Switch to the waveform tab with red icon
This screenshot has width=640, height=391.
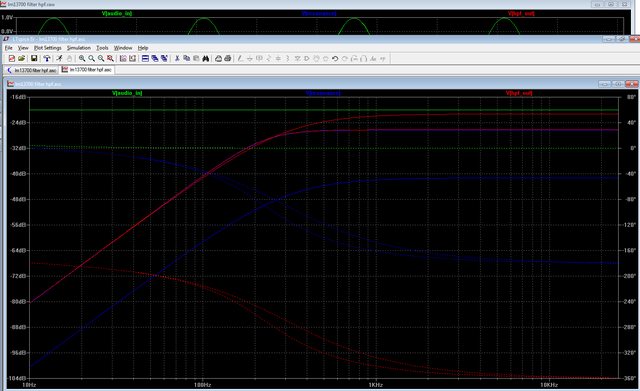click(87, 70)
